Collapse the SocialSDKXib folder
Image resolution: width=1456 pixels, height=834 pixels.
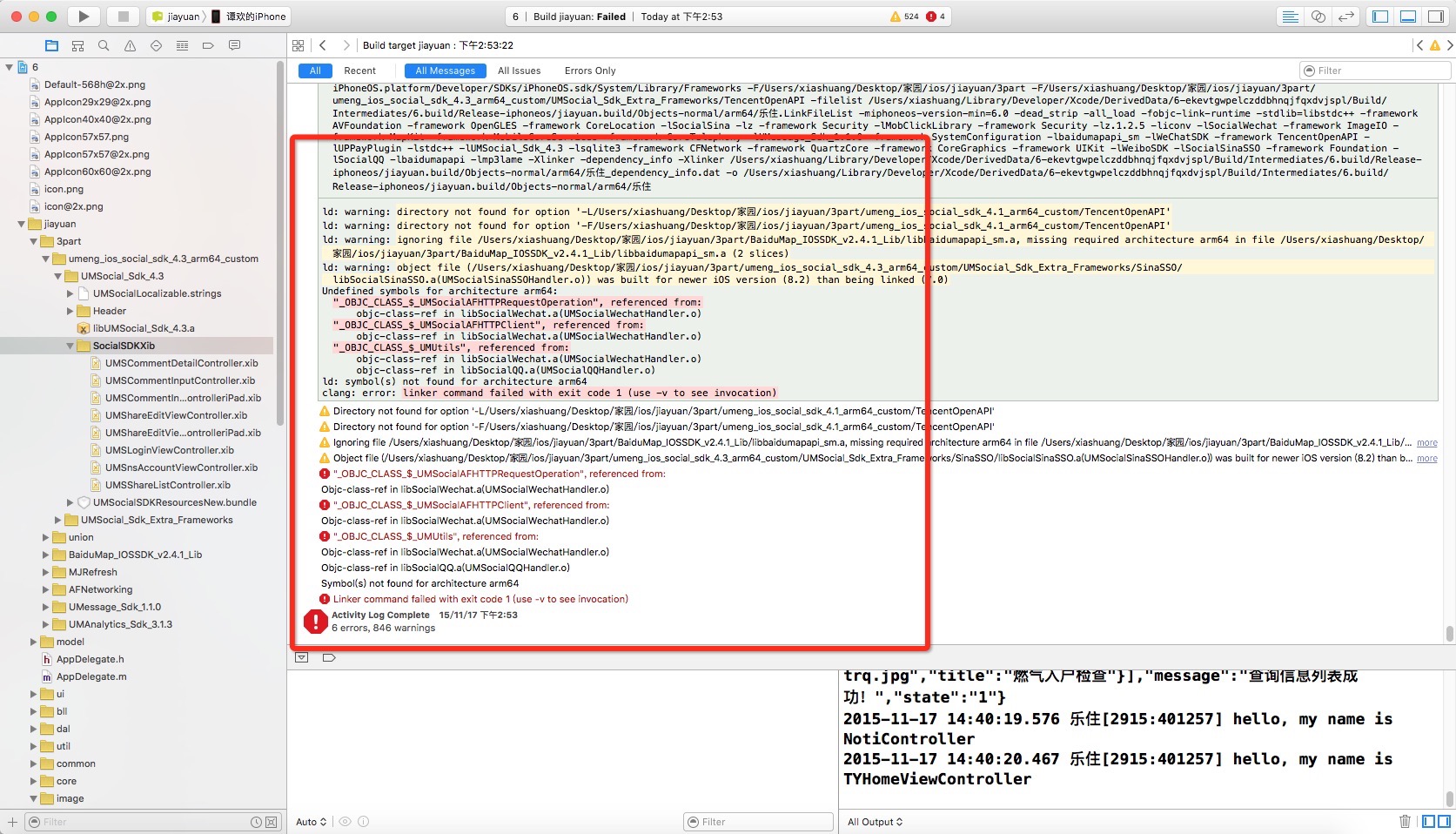pos(70,346)
